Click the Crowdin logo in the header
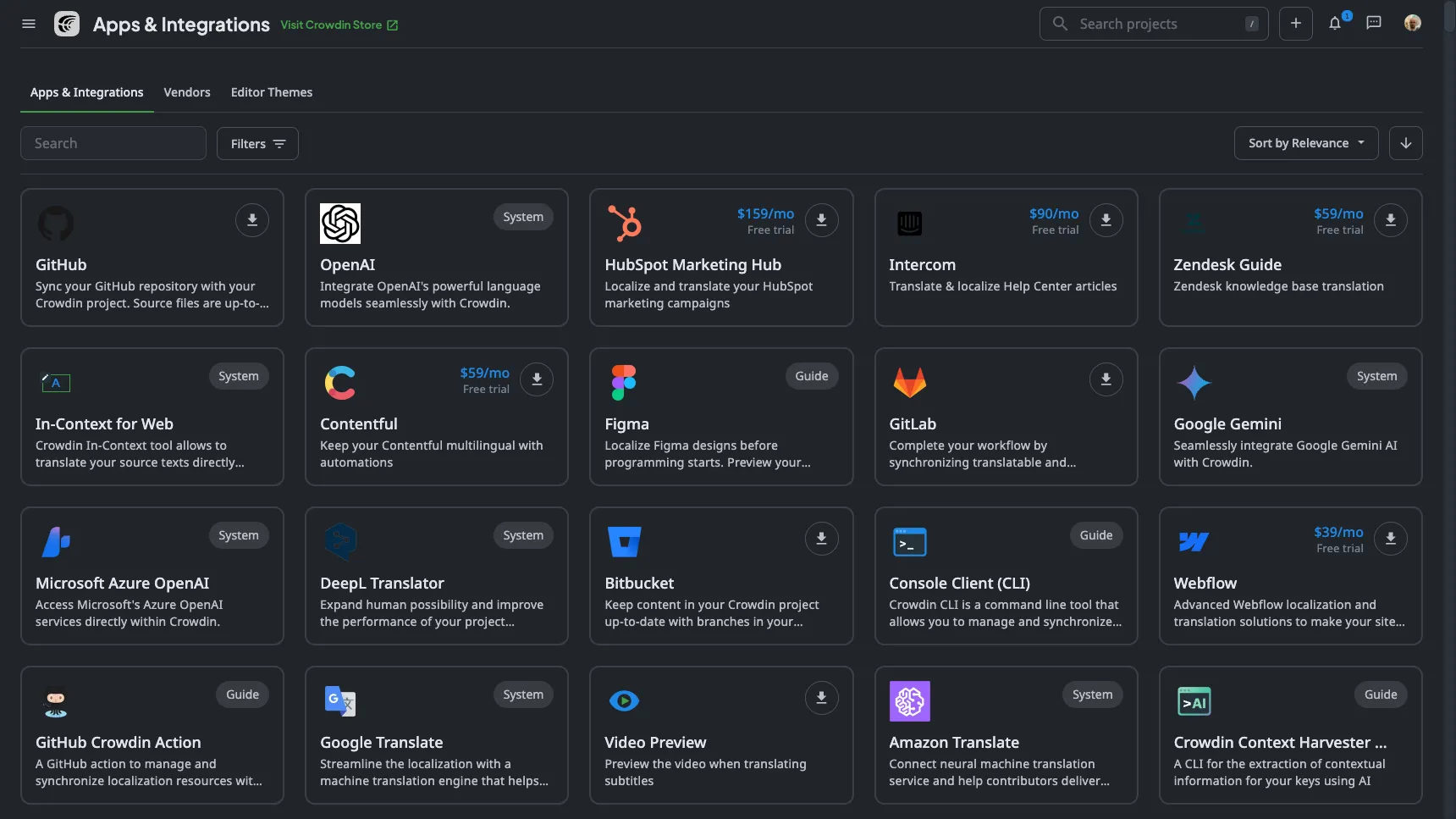The image size is (1456, 819). click(67, 24)
